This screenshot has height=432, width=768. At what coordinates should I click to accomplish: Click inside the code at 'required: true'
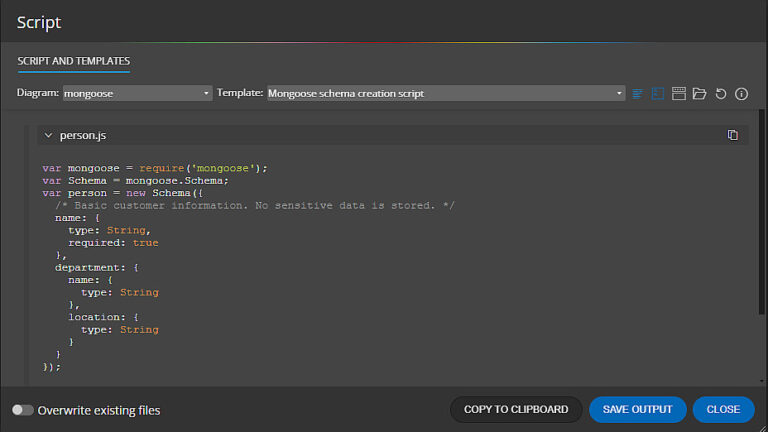click(113, 242)
